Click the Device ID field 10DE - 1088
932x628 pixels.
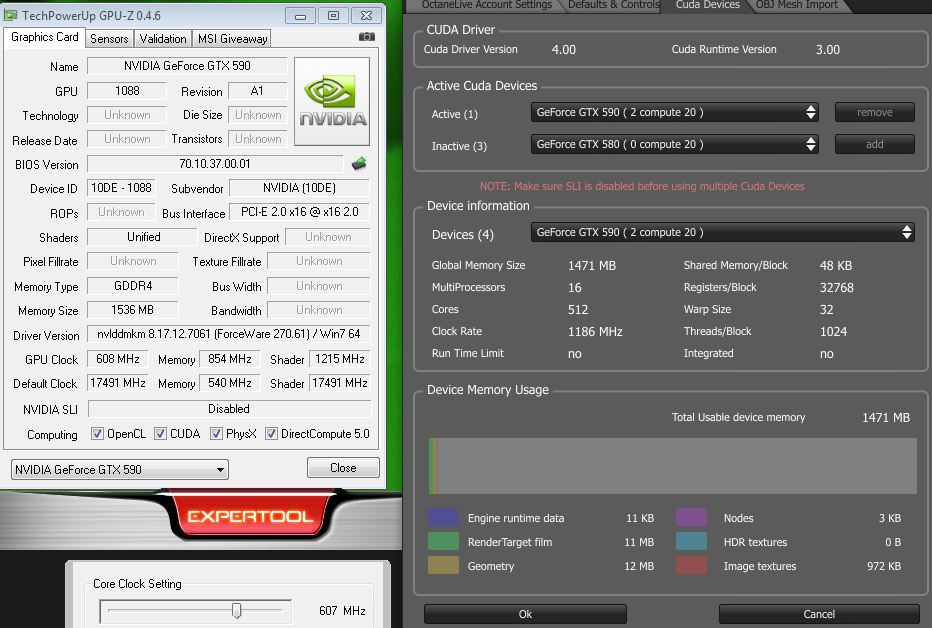click(121, 188)
